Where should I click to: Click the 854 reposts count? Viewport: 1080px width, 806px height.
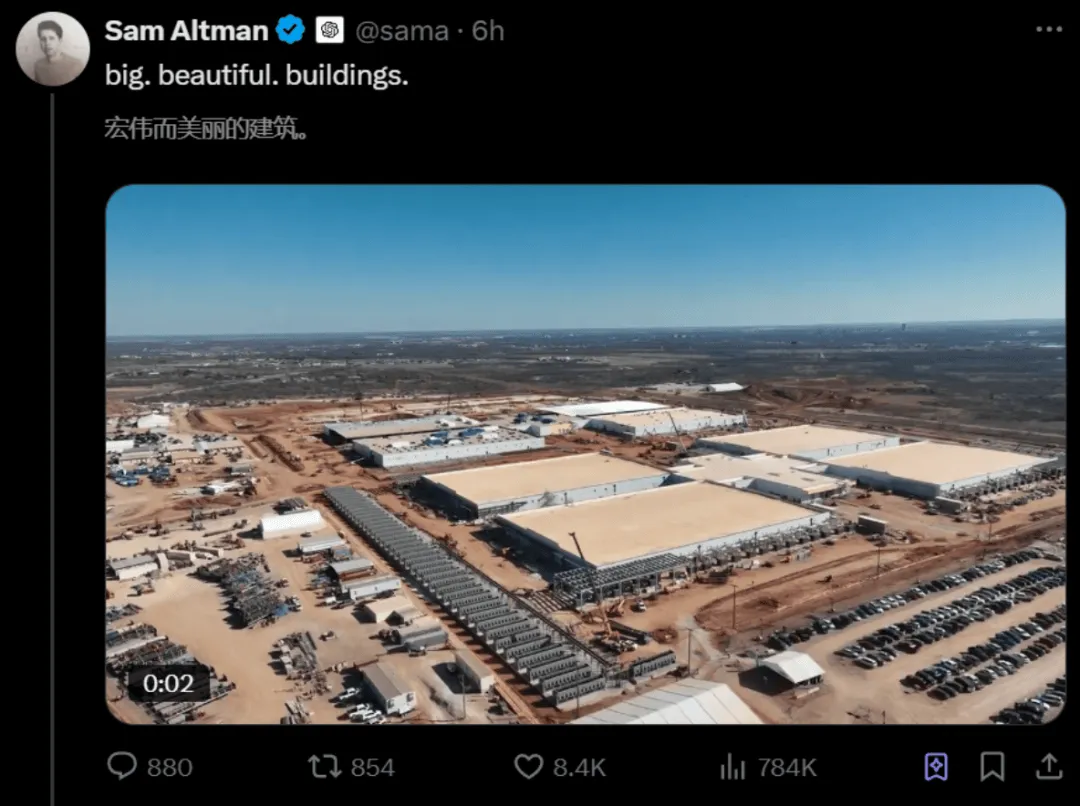[x=373, y=767]
